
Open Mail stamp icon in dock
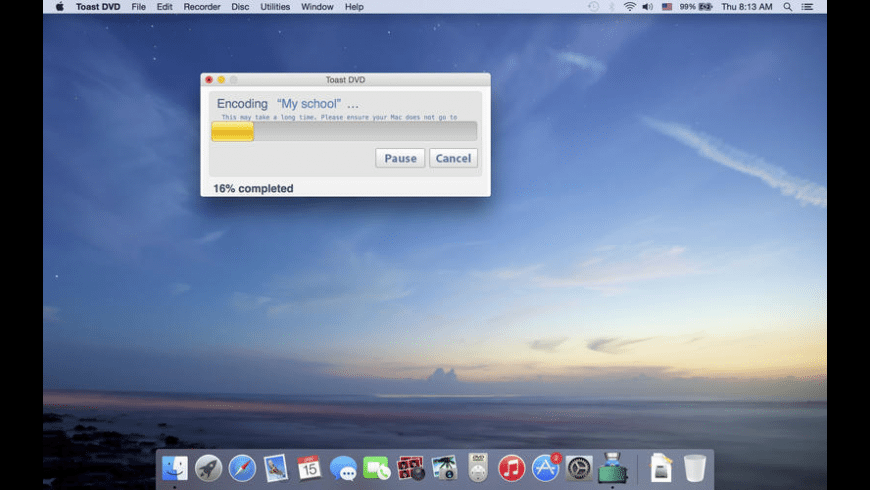pyautogui.click(x=276, y=468)
